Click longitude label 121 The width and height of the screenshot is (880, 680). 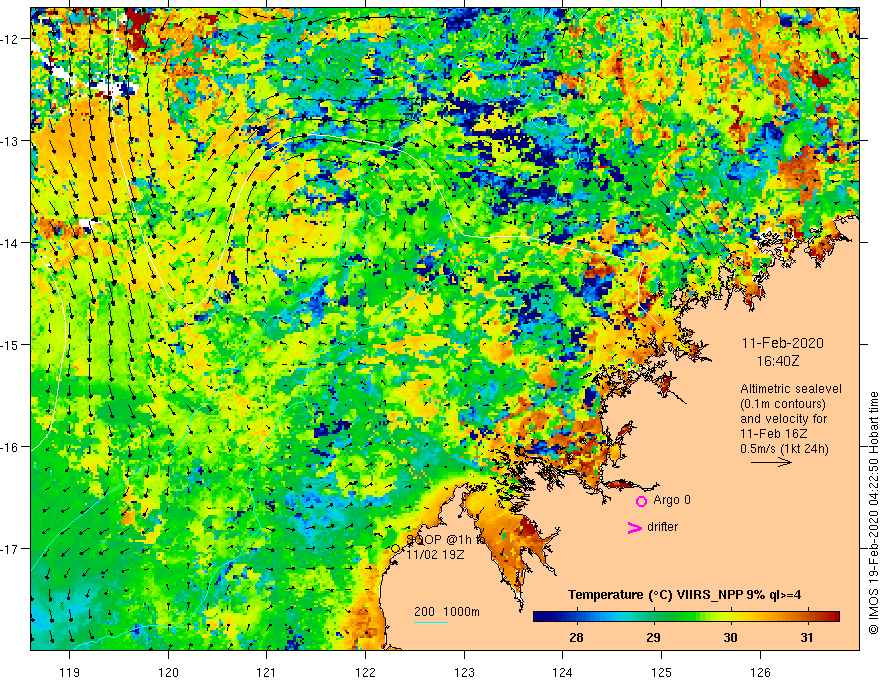coord(267,672)
